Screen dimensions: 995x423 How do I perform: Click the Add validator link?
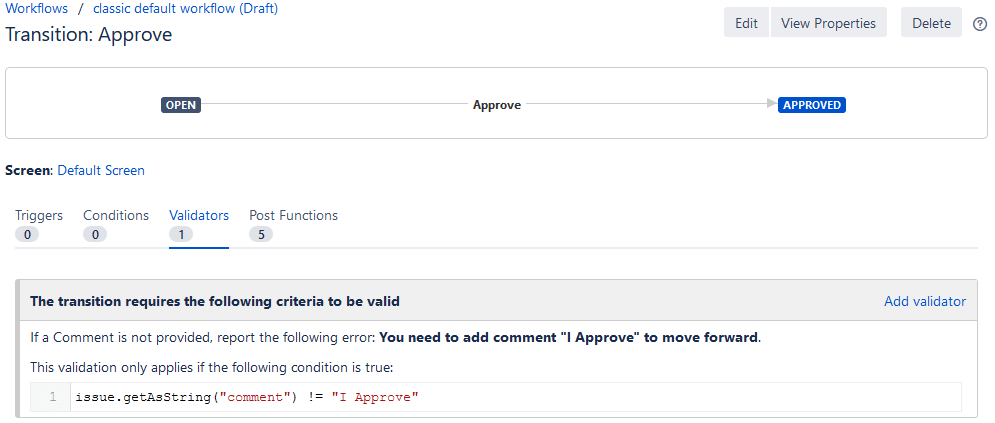click(925, 301)
